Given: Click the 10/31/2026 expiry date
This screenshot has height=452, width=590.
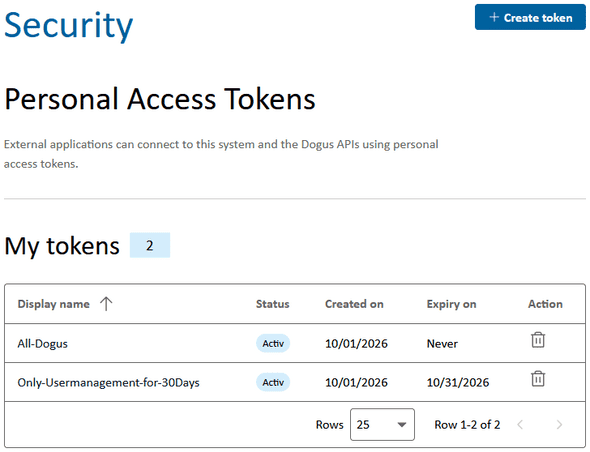Looking at the screenshot, I should click(x=458, y=383).
